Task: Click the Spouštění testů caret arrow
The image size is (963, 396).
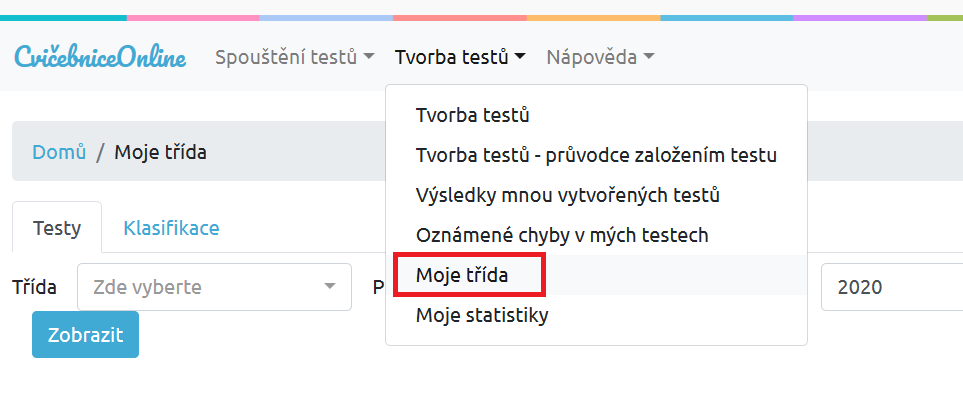Action: tap(368, 57)
